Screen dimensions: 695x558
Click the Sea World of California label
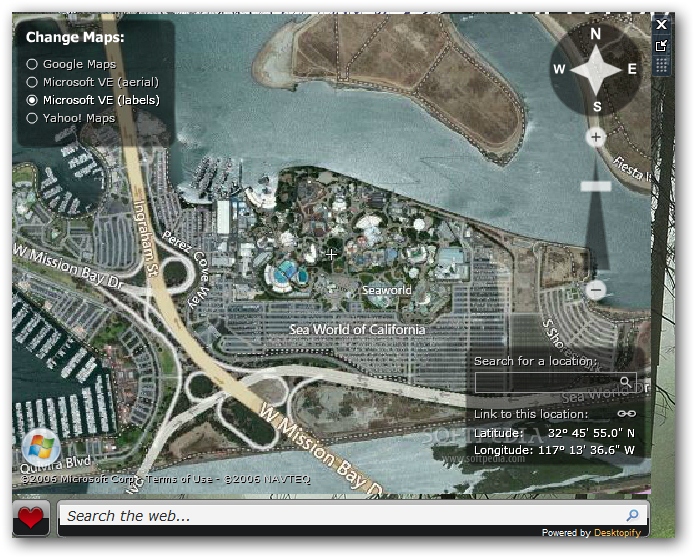point(357,329)
